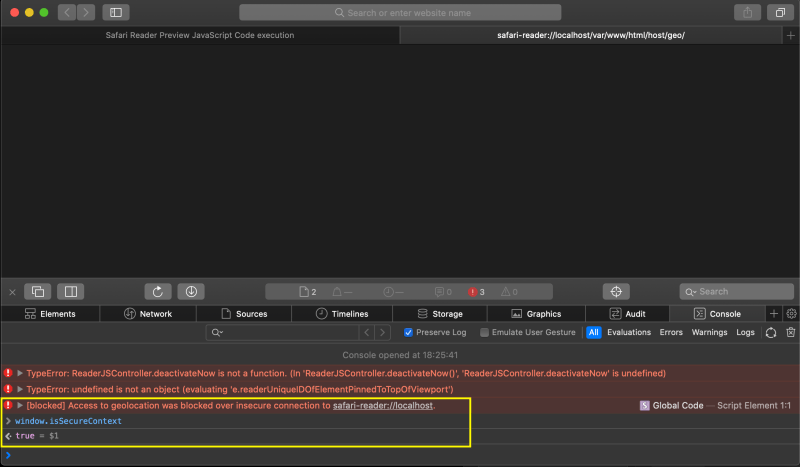The width and height of the screenshot is (800, 467).
Task: Click the console filter search field
Action: 283,332
